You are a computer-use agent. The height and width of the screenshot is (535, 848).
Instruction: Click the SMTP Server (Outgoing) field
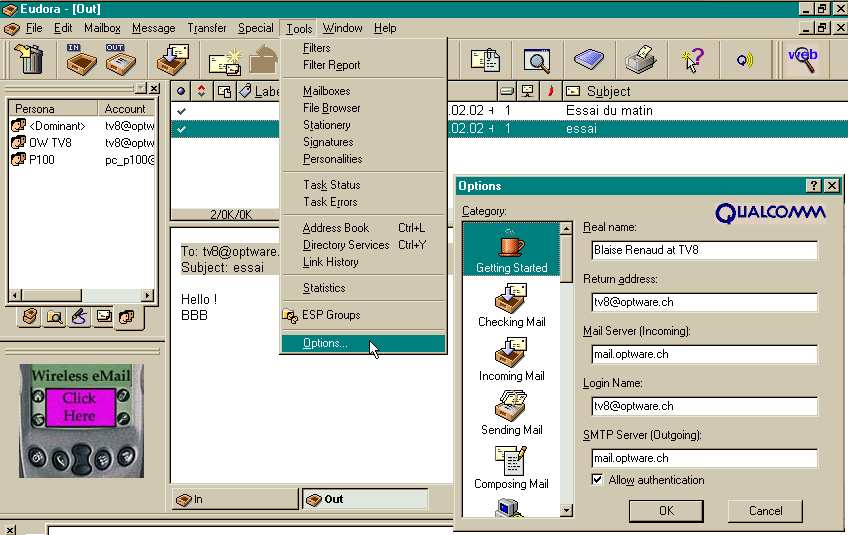pos(704,458)
